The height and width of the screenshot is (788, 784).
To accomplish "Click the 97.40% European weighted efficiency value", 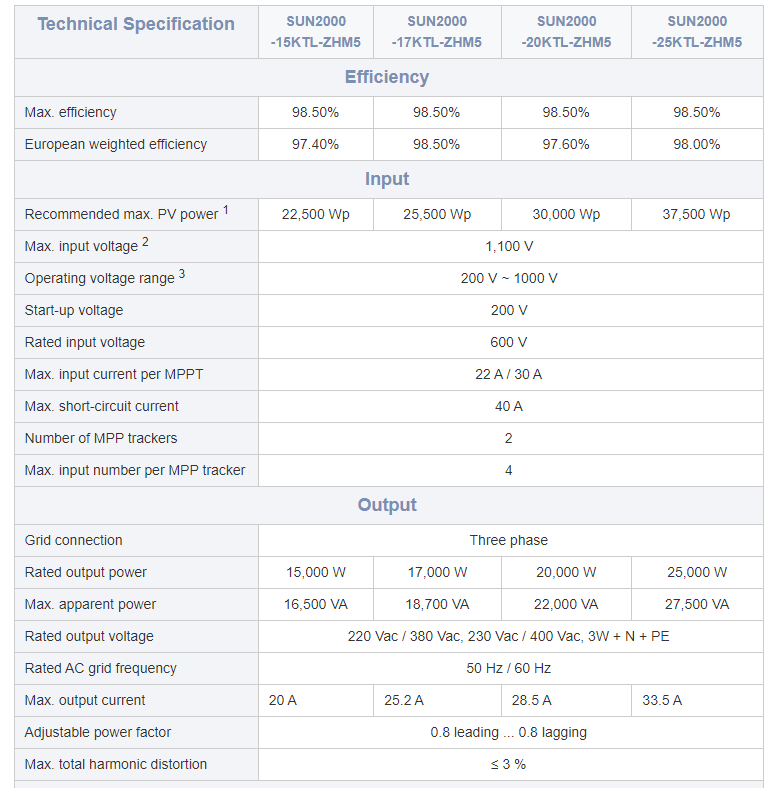I will click(316, 144).
